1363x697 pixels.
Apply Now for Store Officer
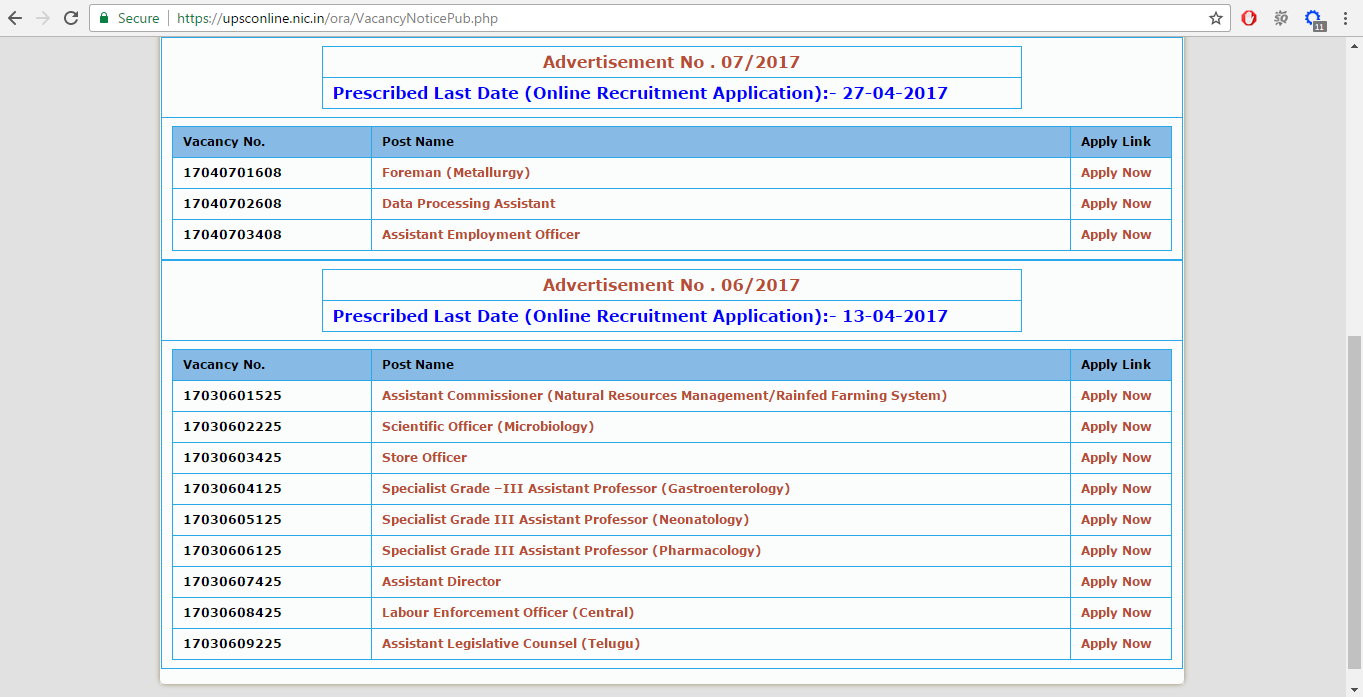pyautogui.click(x=1115, y=457)
